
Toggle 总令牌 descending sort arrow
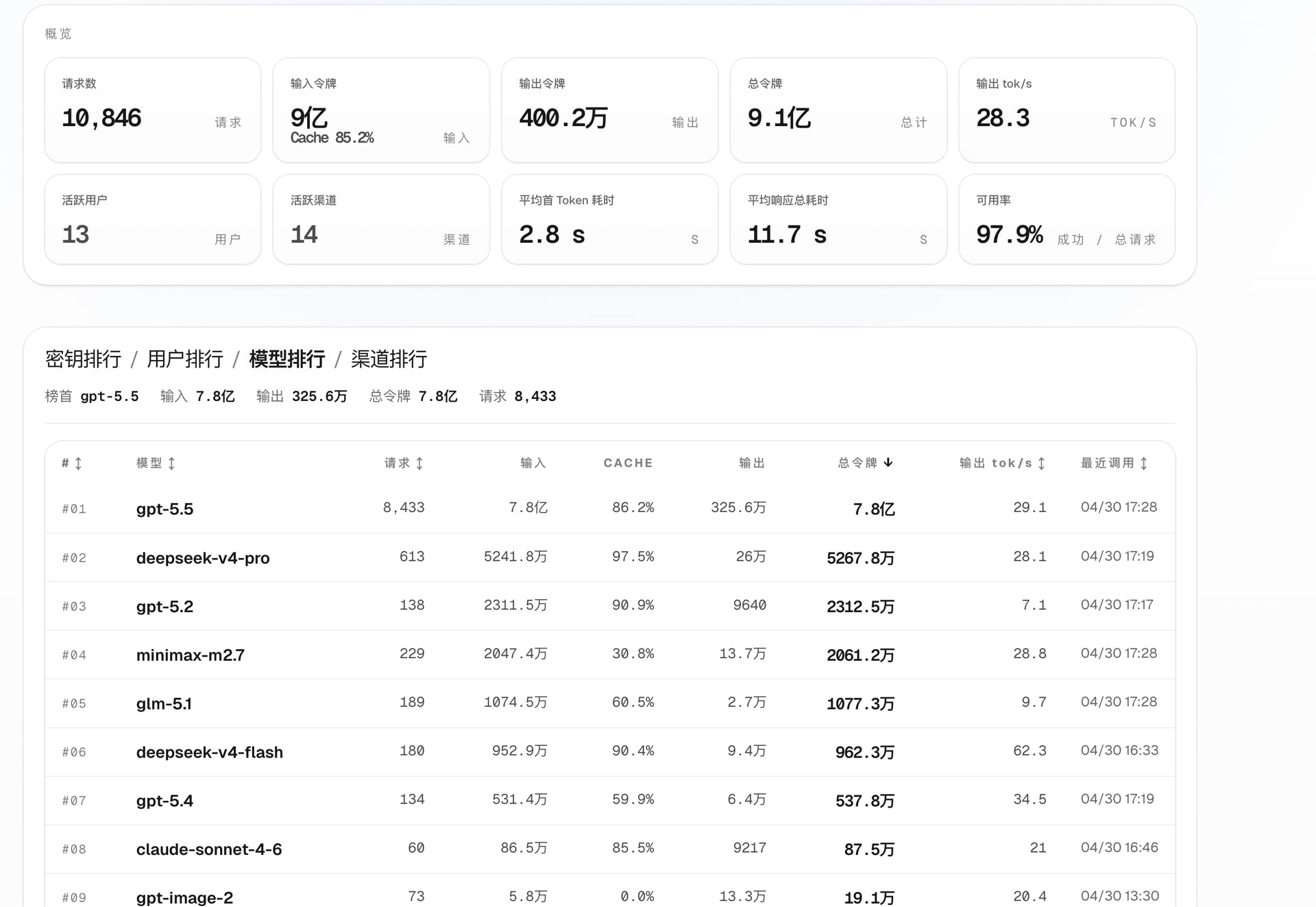(888, 463)
